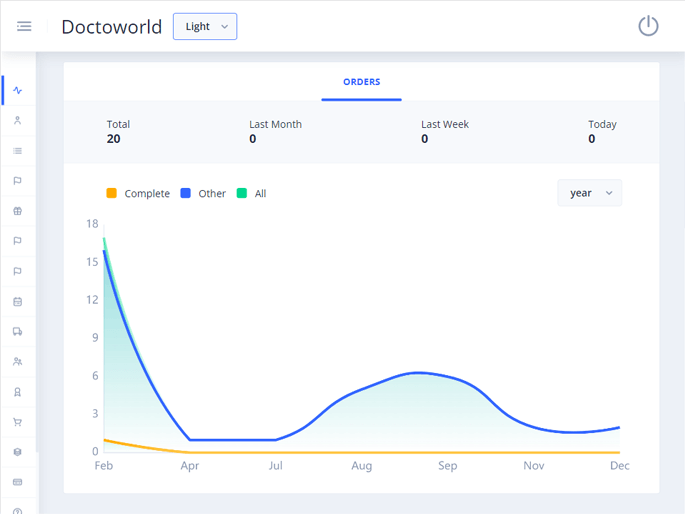The height and width of the screenshot is (514, 685).
Task: Select the credit card sidebar icon
Action: coord(18,482)
